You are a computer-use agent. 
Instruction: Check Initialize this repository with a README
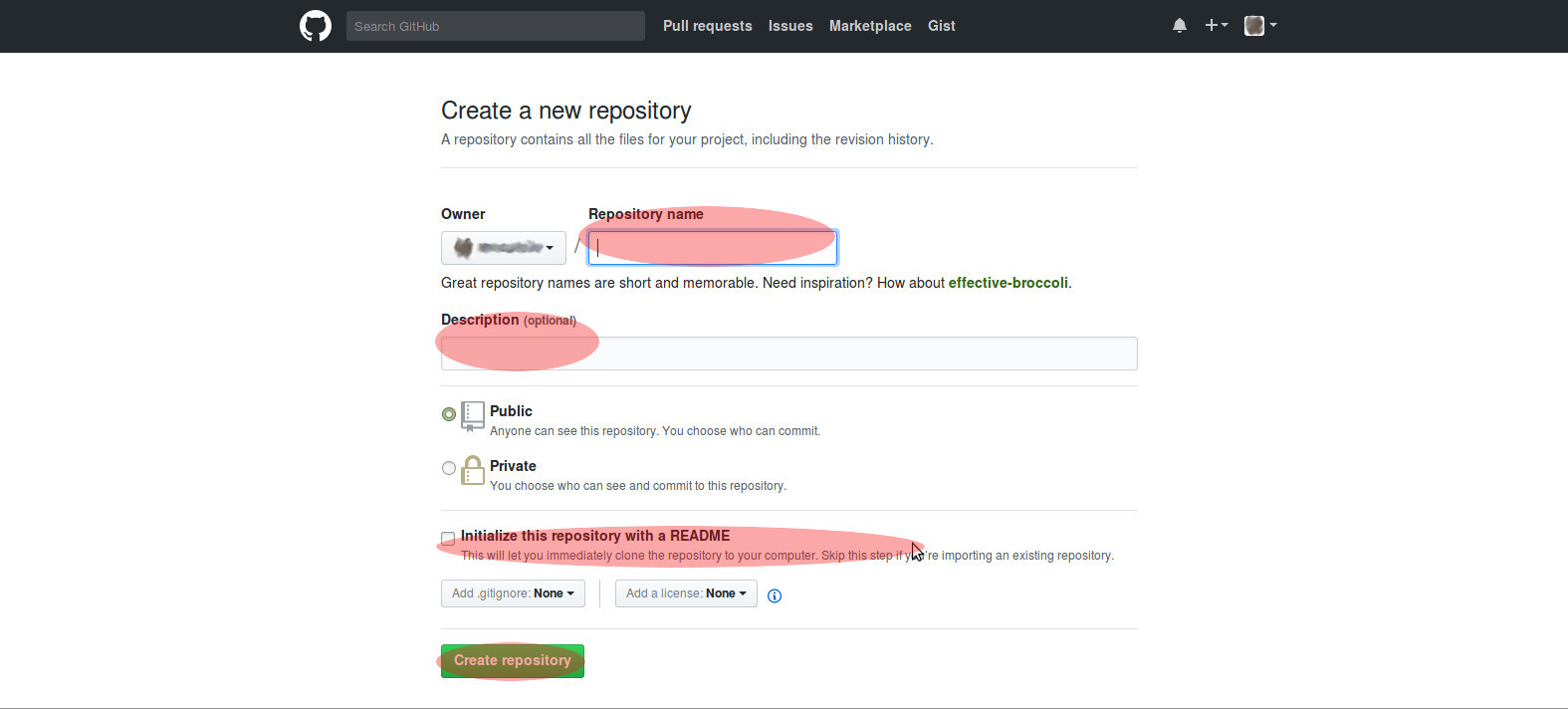click(x=448, y=538)
